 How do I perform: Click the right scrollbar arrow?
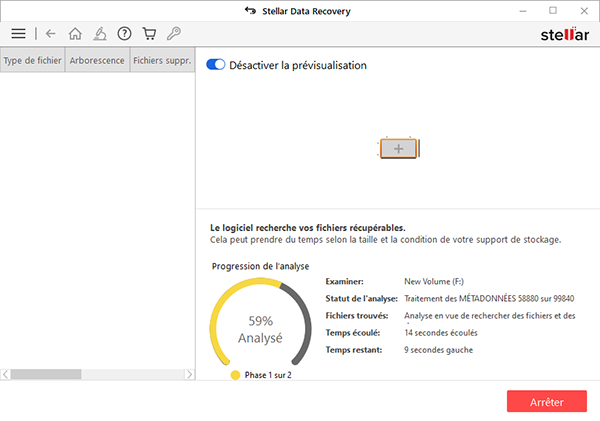pyautogui.click(x=189, y=374)
